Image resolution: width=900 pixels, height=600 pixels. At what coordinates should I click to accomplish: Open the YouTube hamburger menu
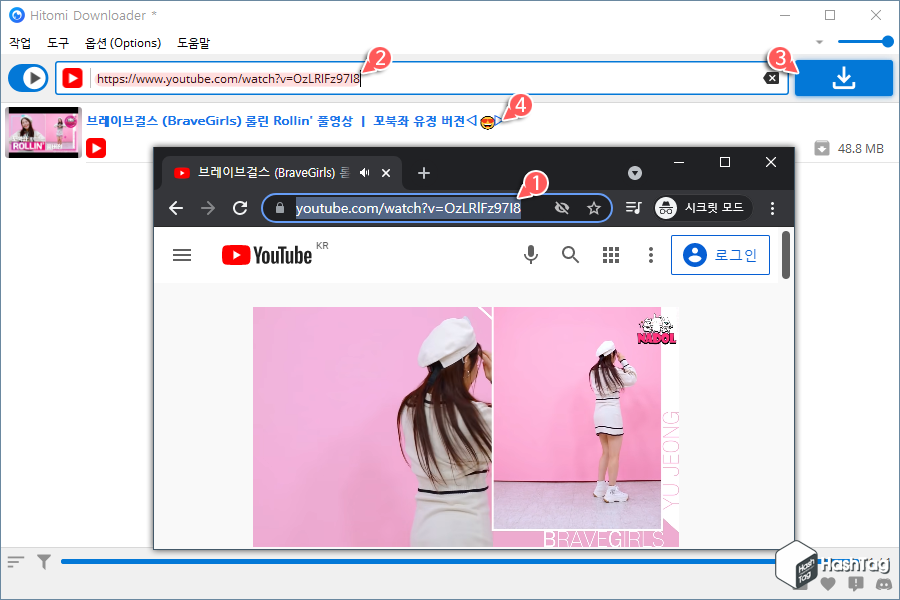click(x=182, y=255)
